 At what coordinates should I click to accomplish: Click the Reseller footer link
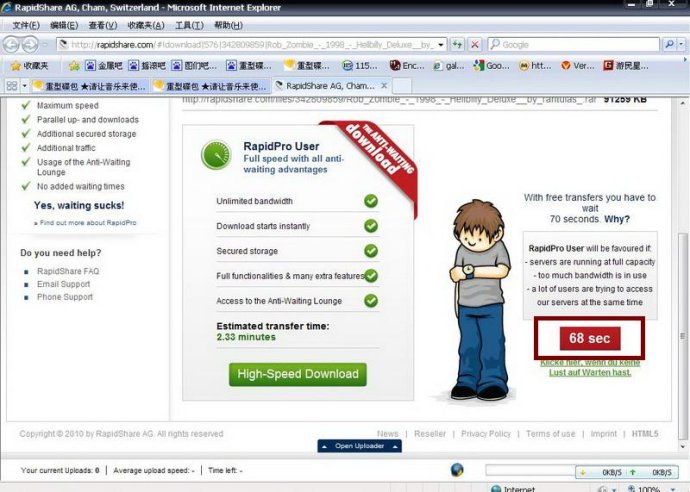[x=430, y=434]
